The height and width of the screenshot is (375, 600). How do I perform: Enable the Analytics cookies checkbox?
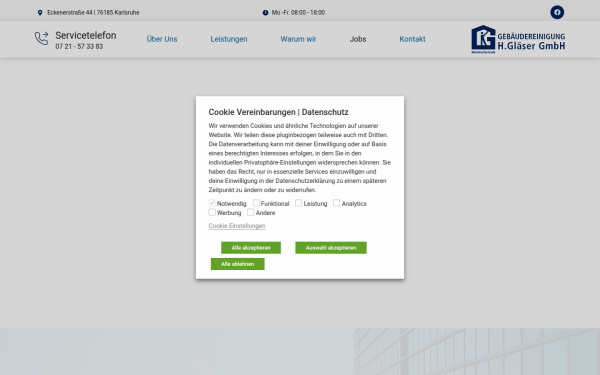[336, 203]
